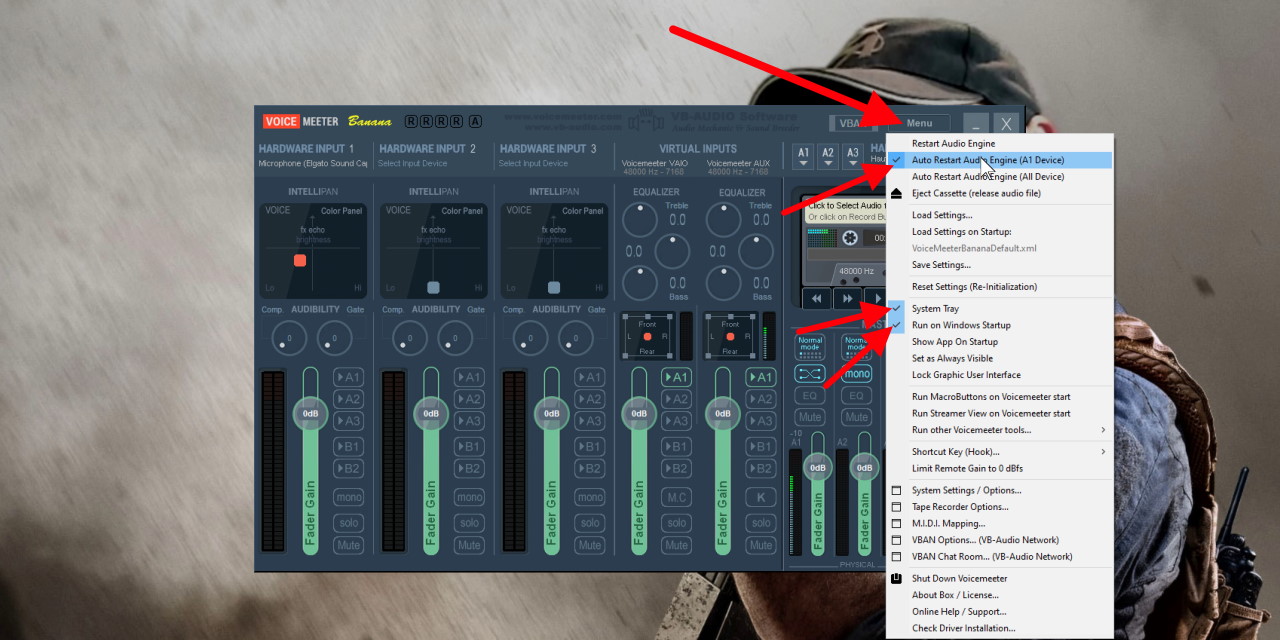Viewport: 1280px width, 640px height.
Task: Toggle Run on Windows Startup in the menu
Action: click(961, 324)
